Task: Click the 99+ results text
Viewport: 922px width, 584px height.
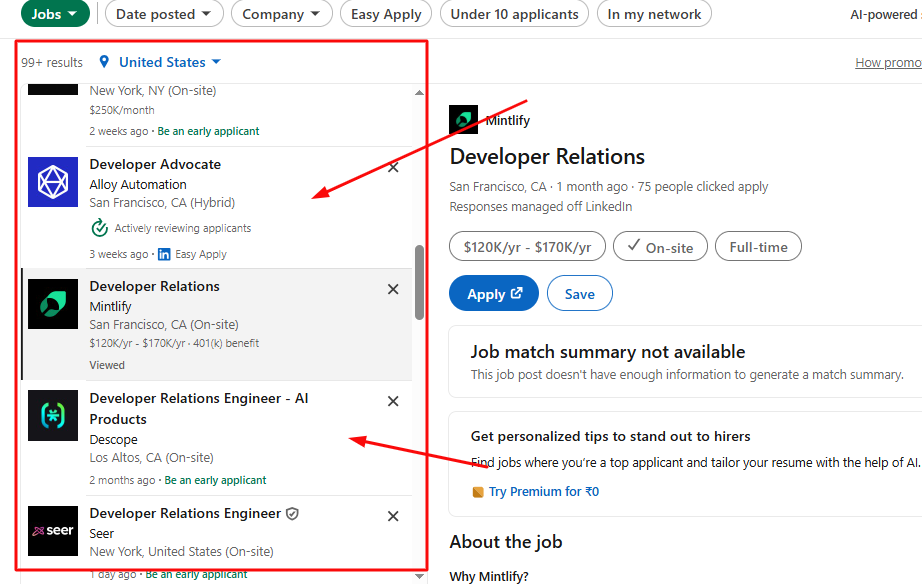Action: [x=52, y=62]
